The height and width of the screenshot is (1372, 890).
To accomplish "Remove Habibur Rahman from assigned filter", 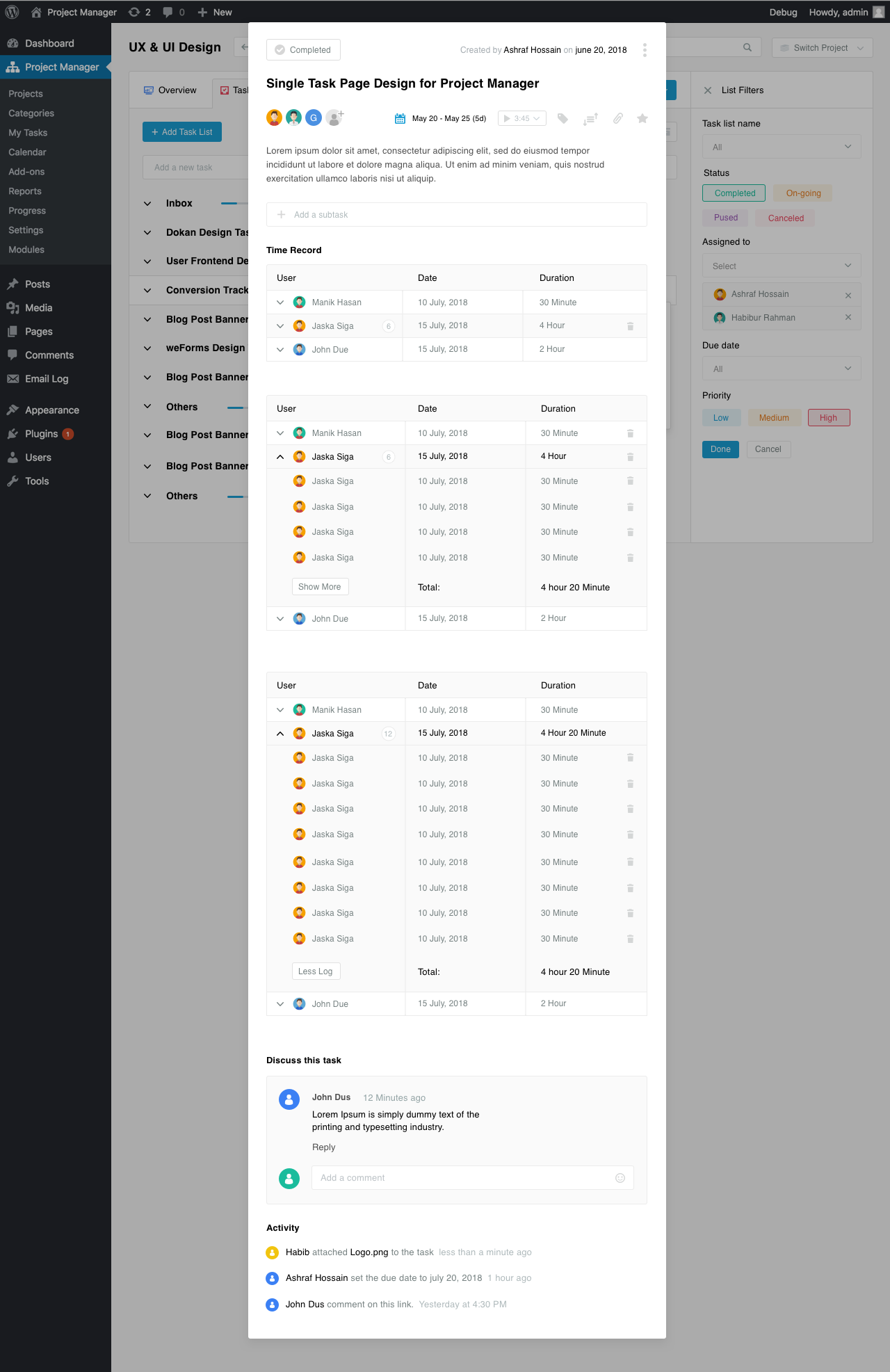I will click(848, 318).
